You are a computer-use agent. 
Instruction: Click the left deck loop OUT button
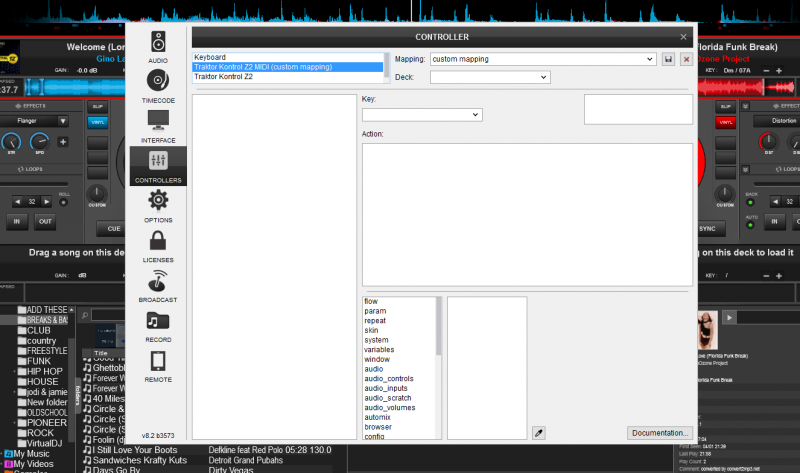[45, 221]
